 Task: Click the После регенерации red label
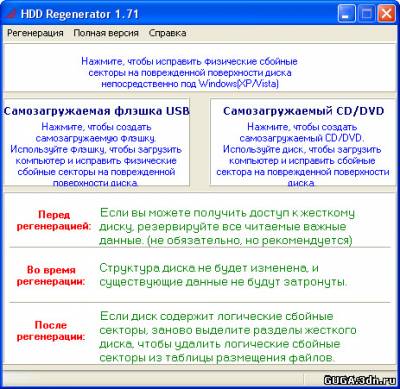[51, 331]
